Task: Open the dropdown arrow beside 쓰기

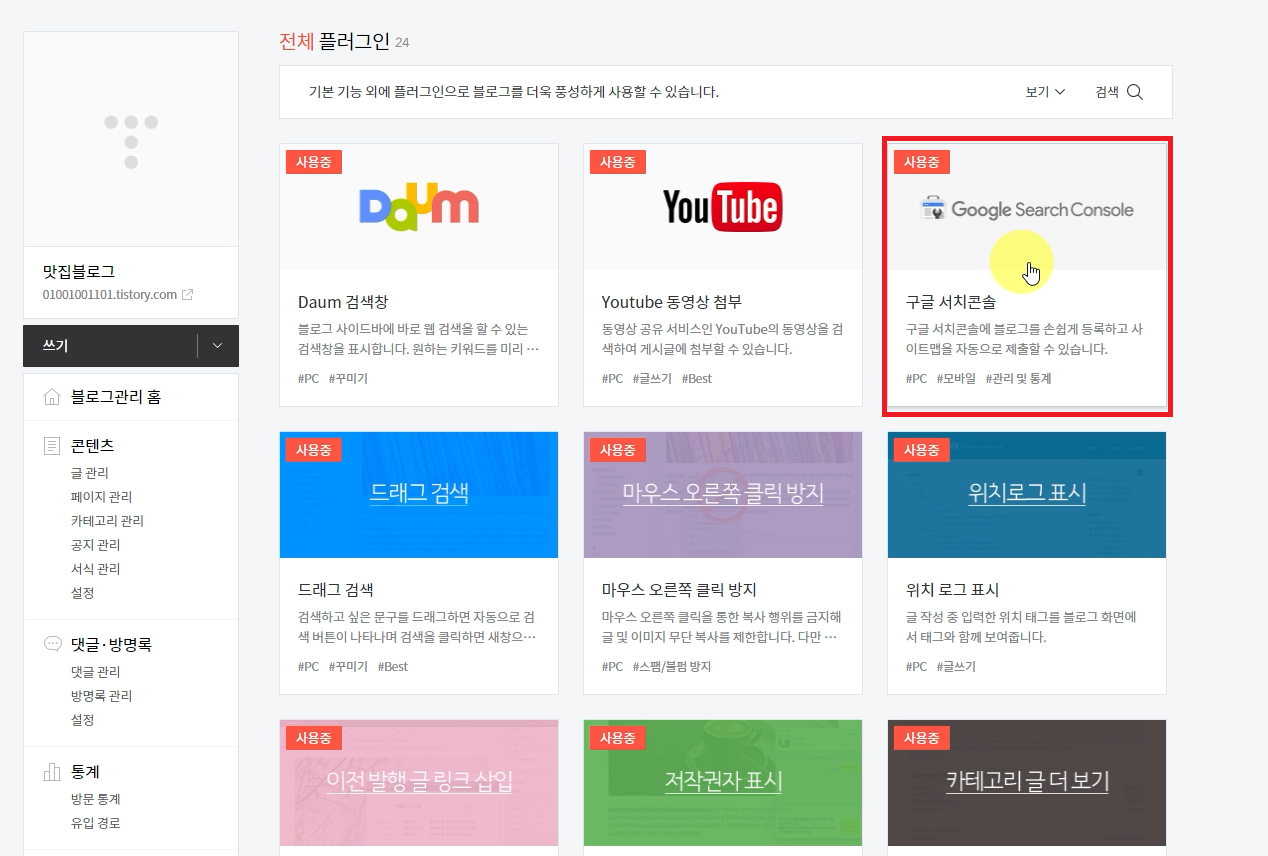Action: coord(218,346)
